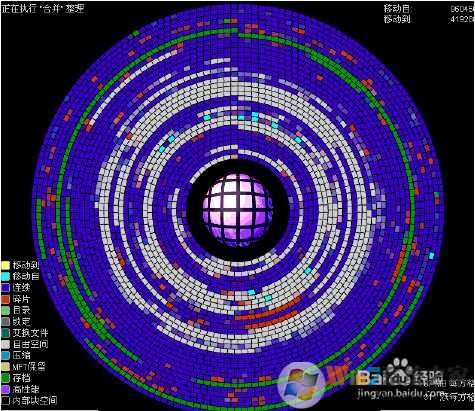475x411 pixels.
Task: Click the 正在执行 合并 整理 status text
Action: coord(43,9)
